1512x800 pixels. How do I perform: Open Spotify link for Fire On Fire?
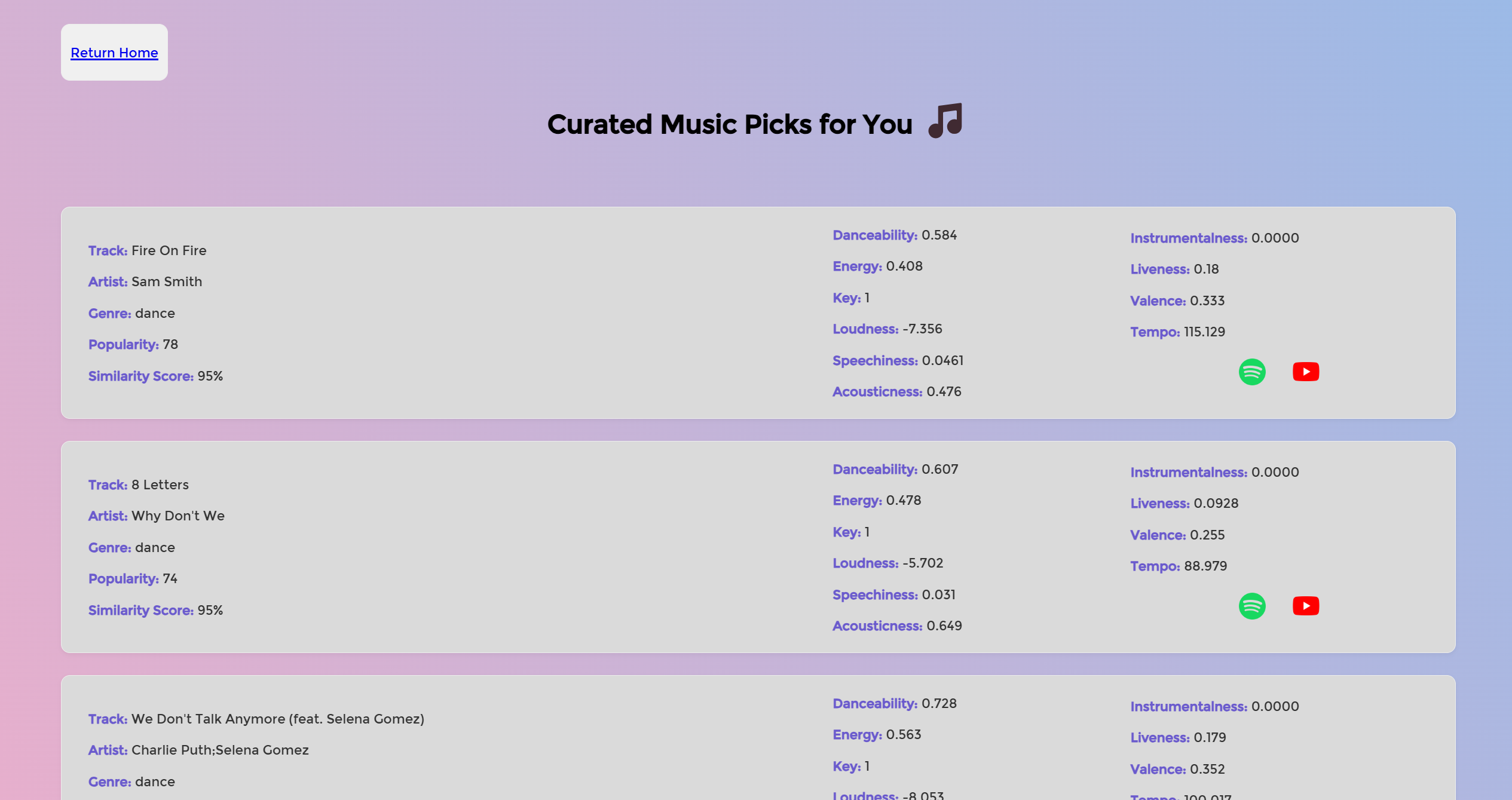coord(1252,372)
